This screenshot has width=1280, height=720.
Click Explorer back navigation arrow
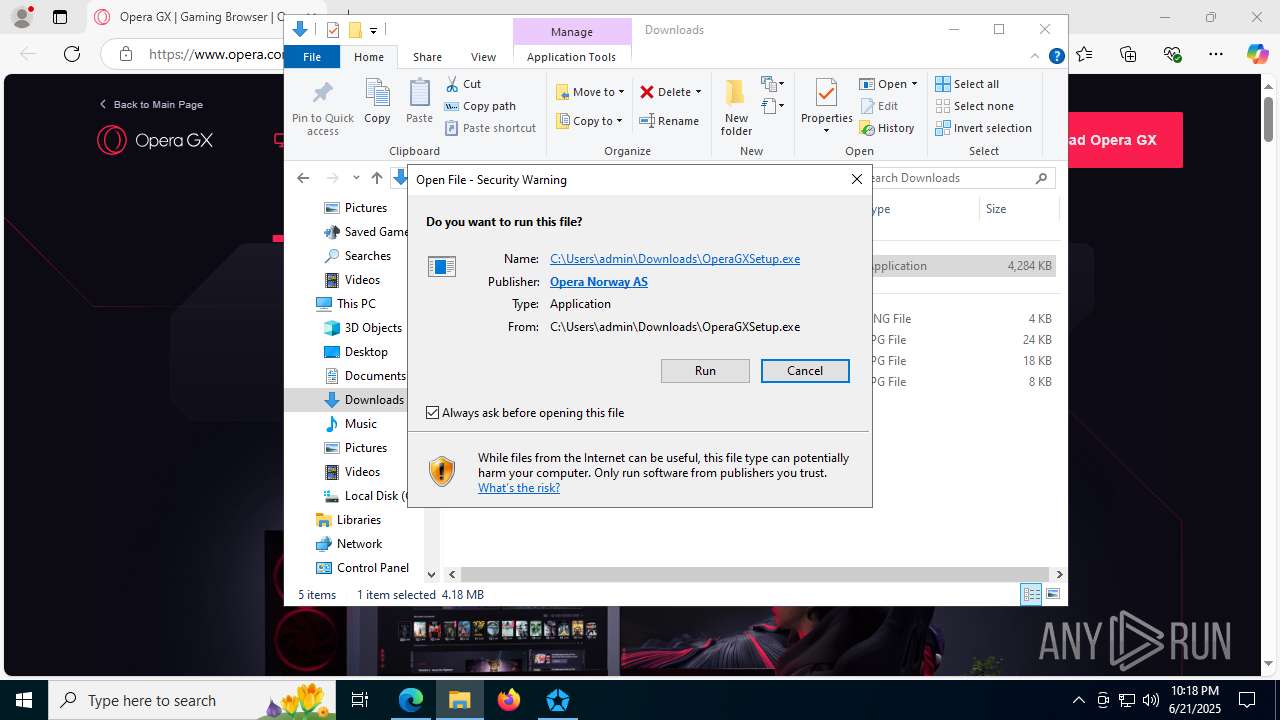(303, 178)
